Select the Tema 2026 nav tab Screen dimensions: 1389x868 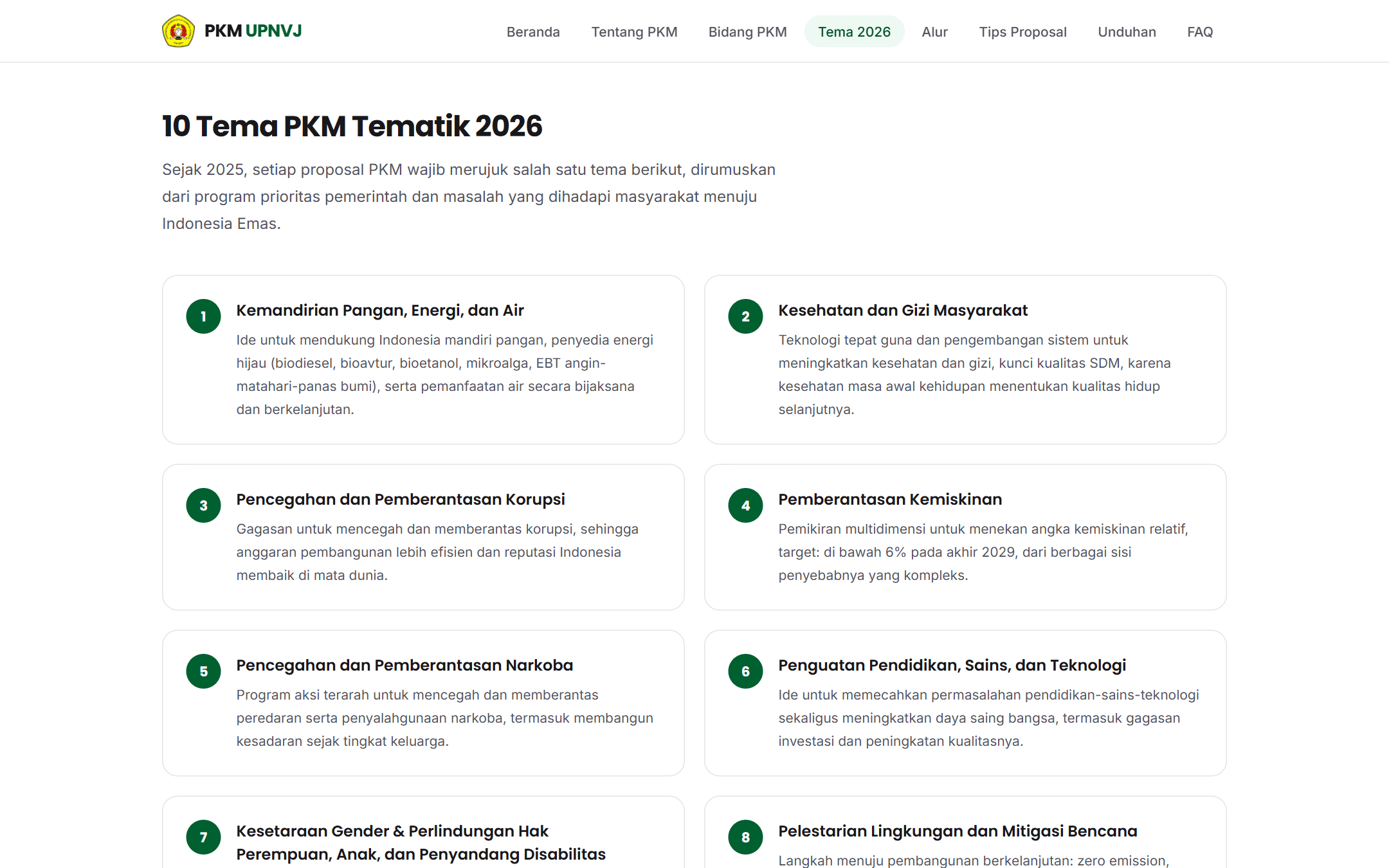(x=854, y=32)
